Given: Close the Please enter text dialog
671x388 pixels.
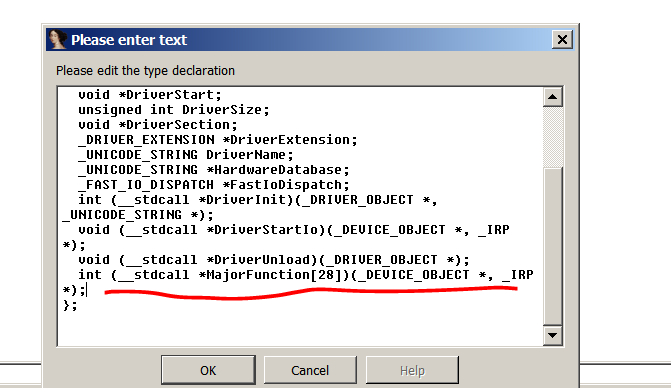Looking at the screenshot, I should click(562, 40).
